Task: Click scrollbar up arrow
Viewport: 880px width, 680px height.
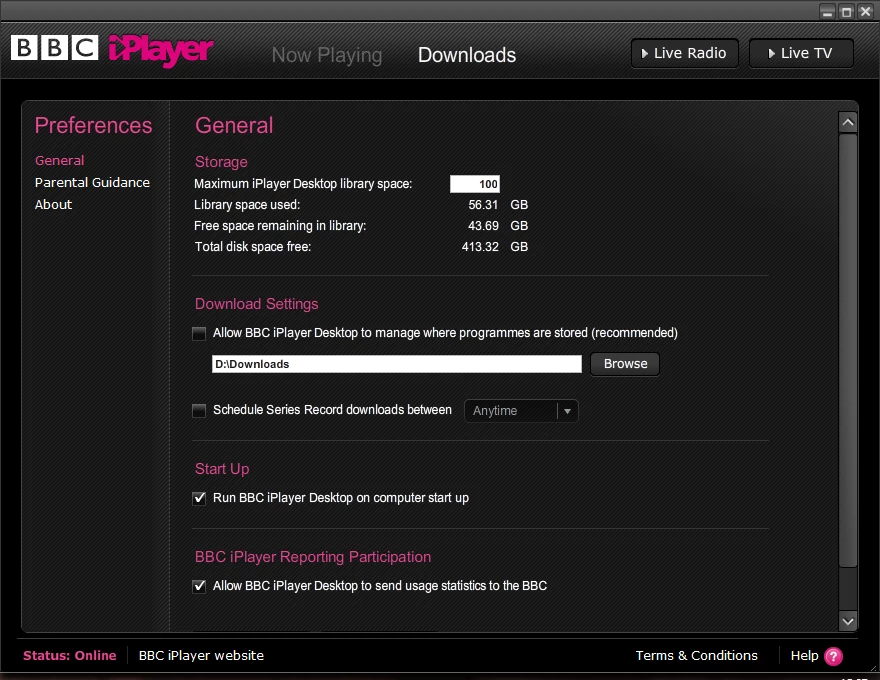Action: pos(848,122)
